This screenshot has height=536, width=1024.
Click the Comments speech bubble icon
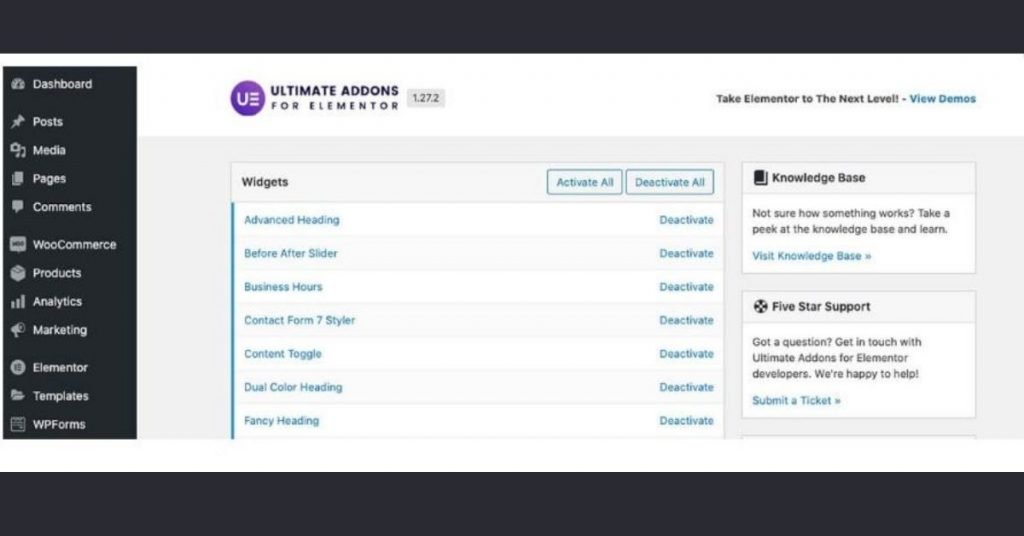pyautogui.click(x=18, y=207)
